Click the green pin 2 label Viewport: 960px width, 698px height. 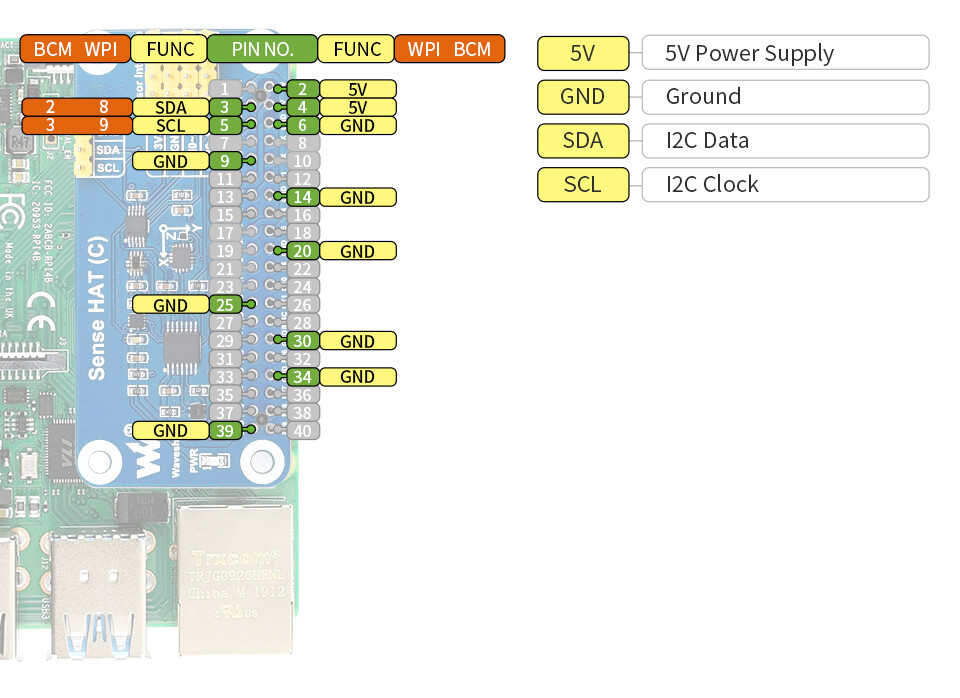302,89
